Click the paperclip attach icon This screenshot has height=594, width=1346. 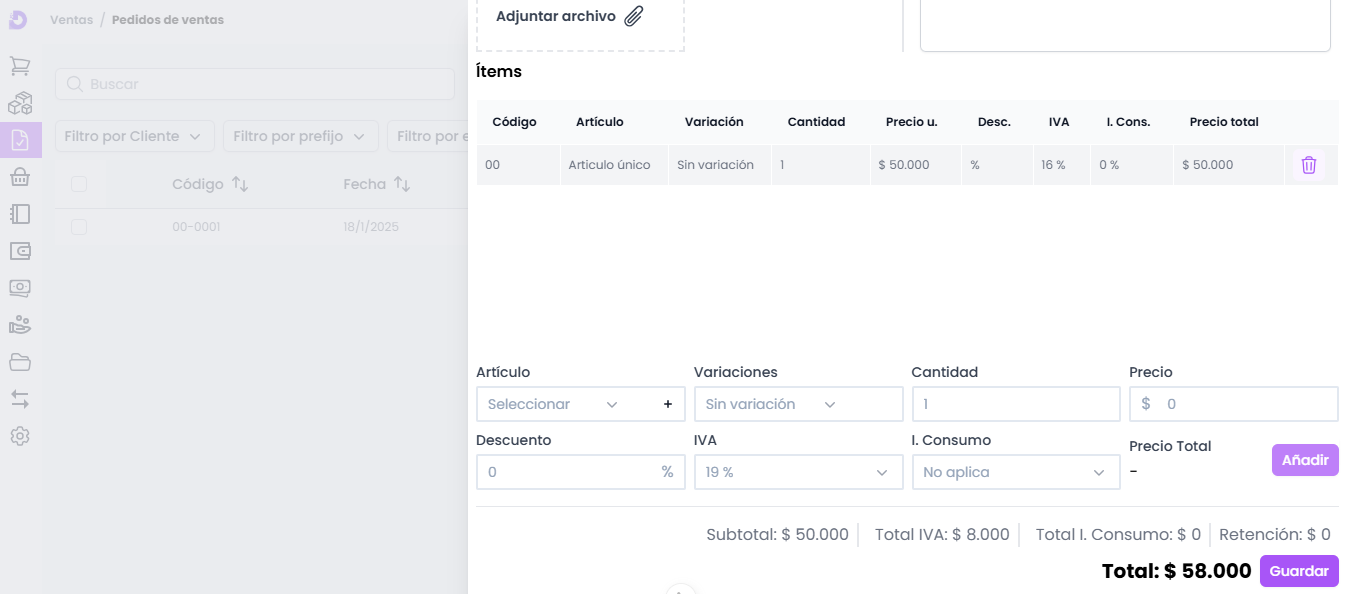634,16
